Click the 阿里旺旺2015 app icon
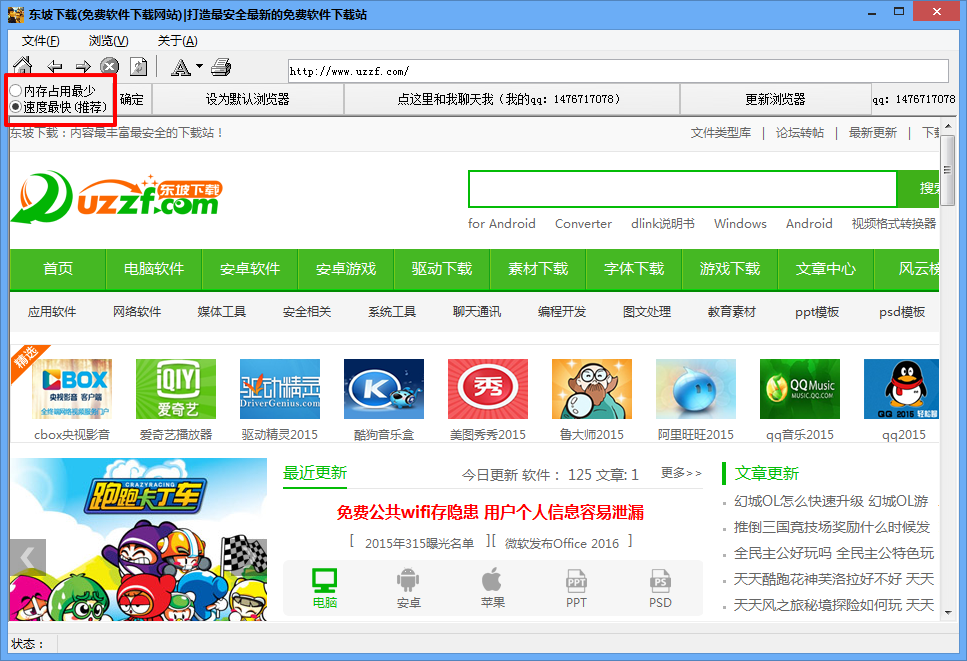Screen dimensions: 967x661 point(696,389)
